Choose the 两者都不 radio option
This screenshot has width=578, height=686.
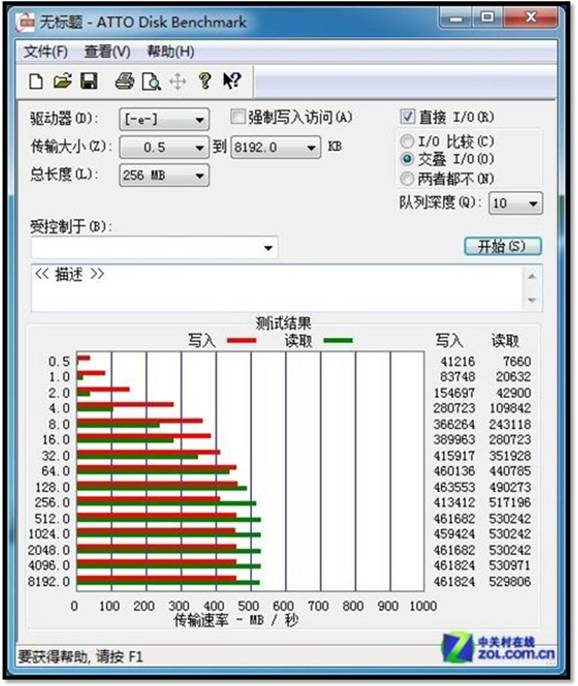(407, 178)
